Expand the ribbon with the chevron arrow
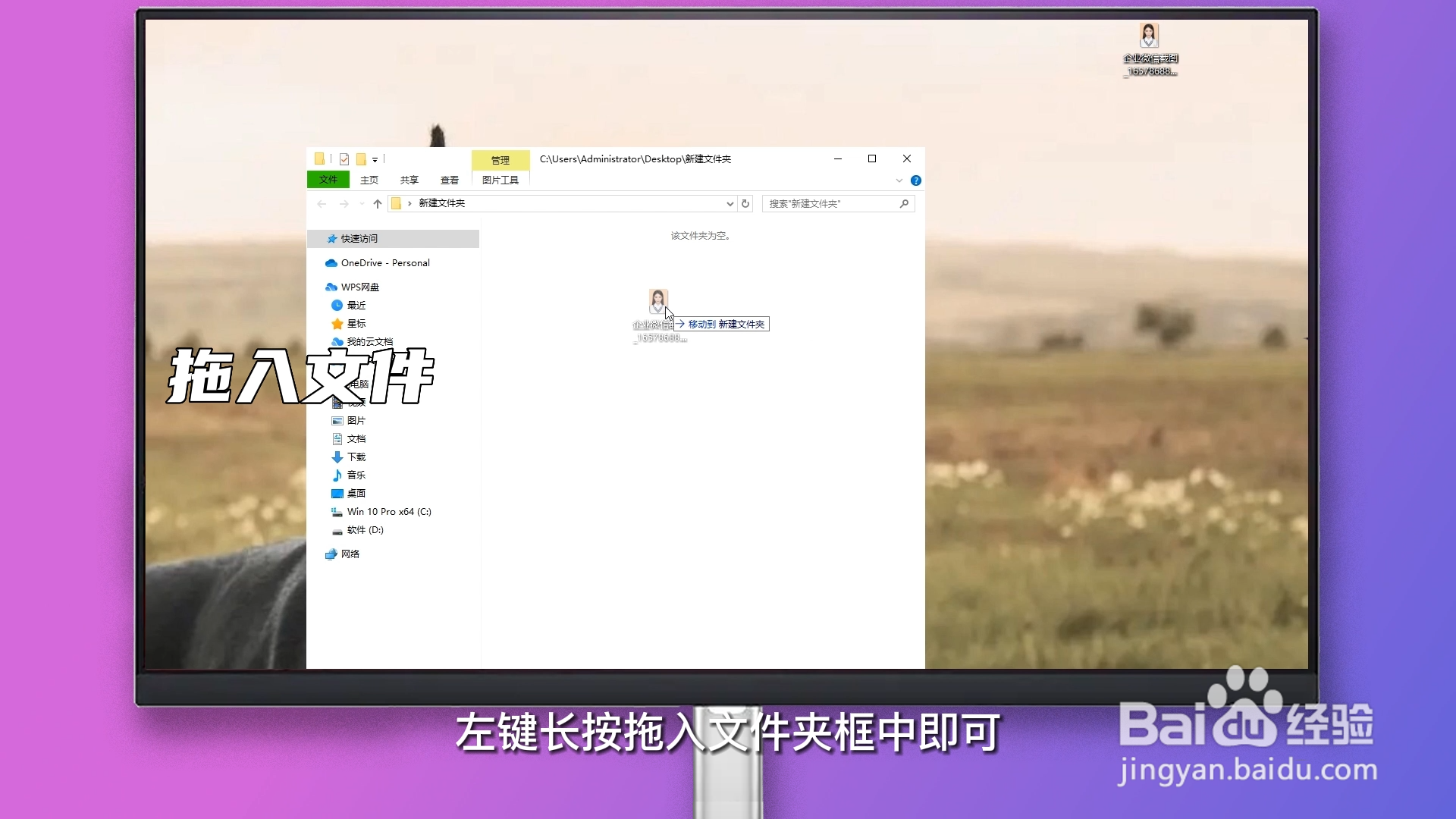 coord(899,180)
